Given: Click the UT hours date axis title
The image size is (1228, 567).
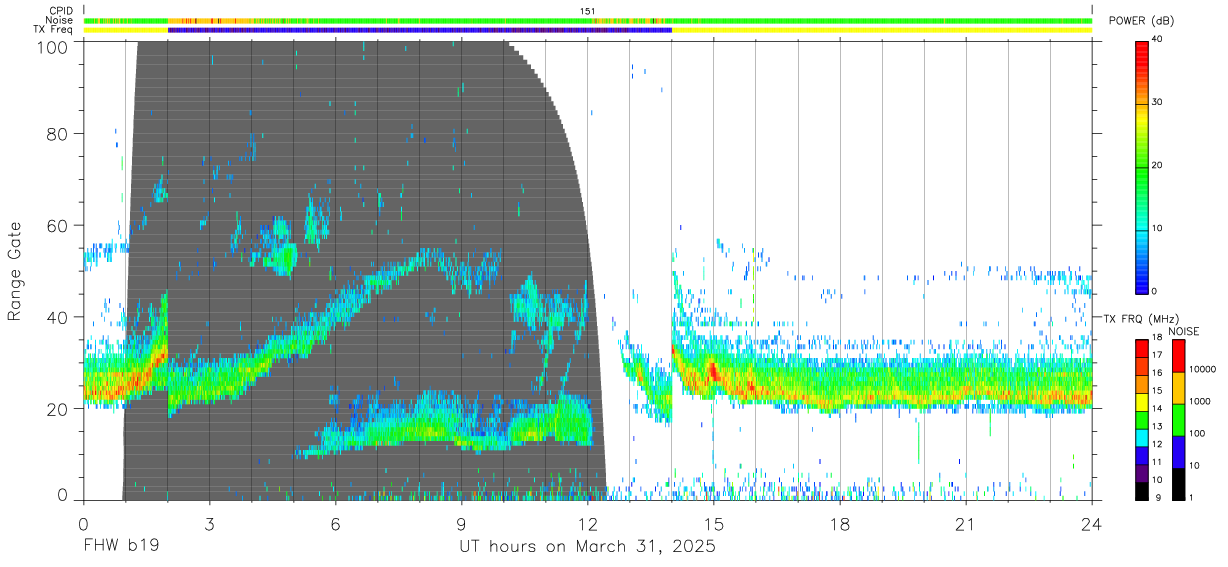Looking at the screenshot, I should (587, 548).
